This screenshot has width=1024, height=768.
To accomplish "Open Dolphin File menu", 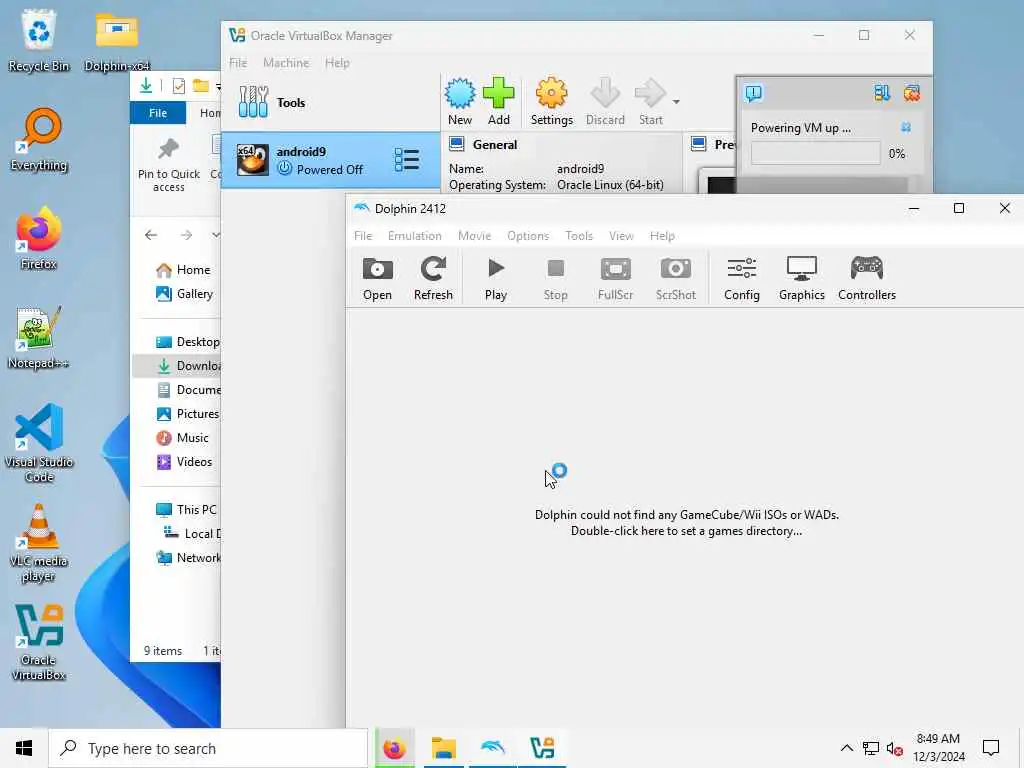I will [363, 236].
